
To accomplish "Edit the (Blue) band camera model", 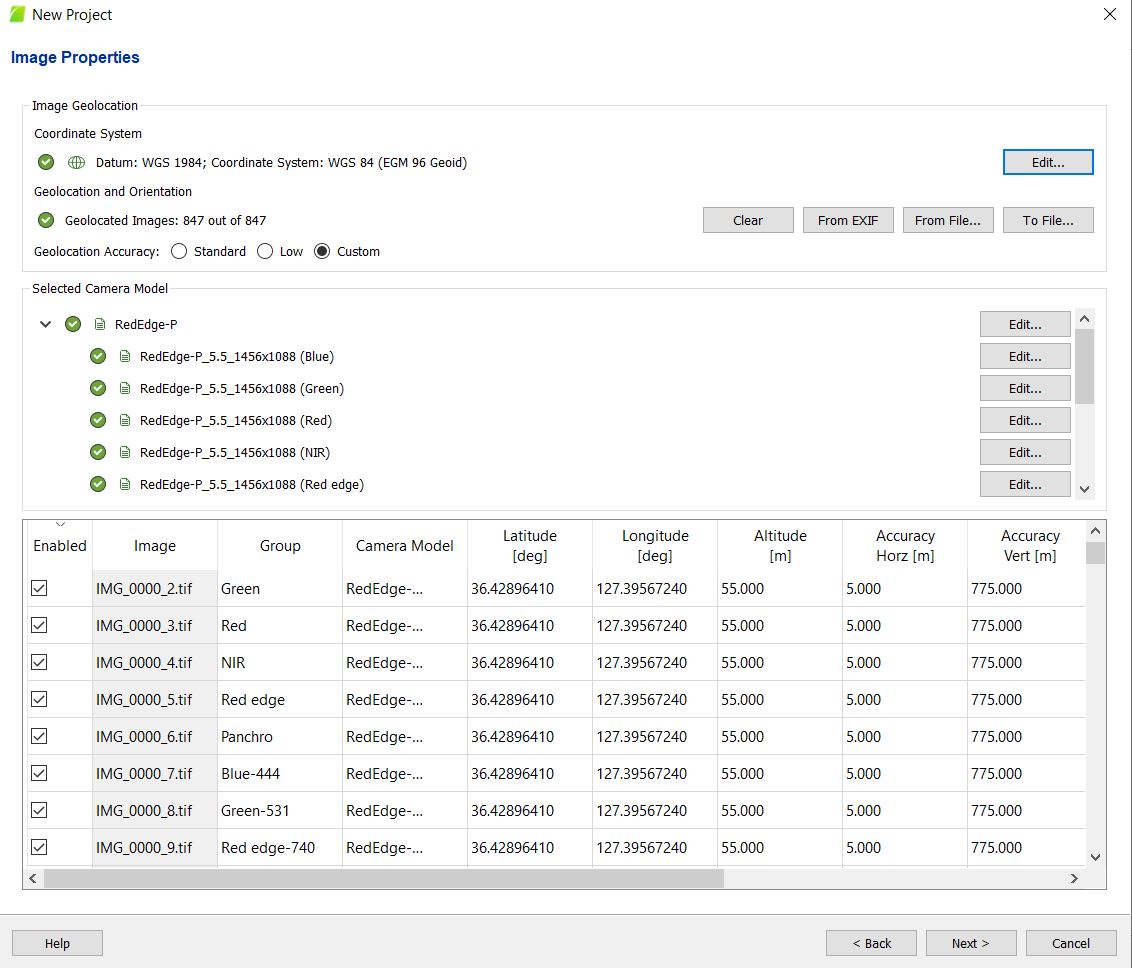I will tap(1024, 356).
